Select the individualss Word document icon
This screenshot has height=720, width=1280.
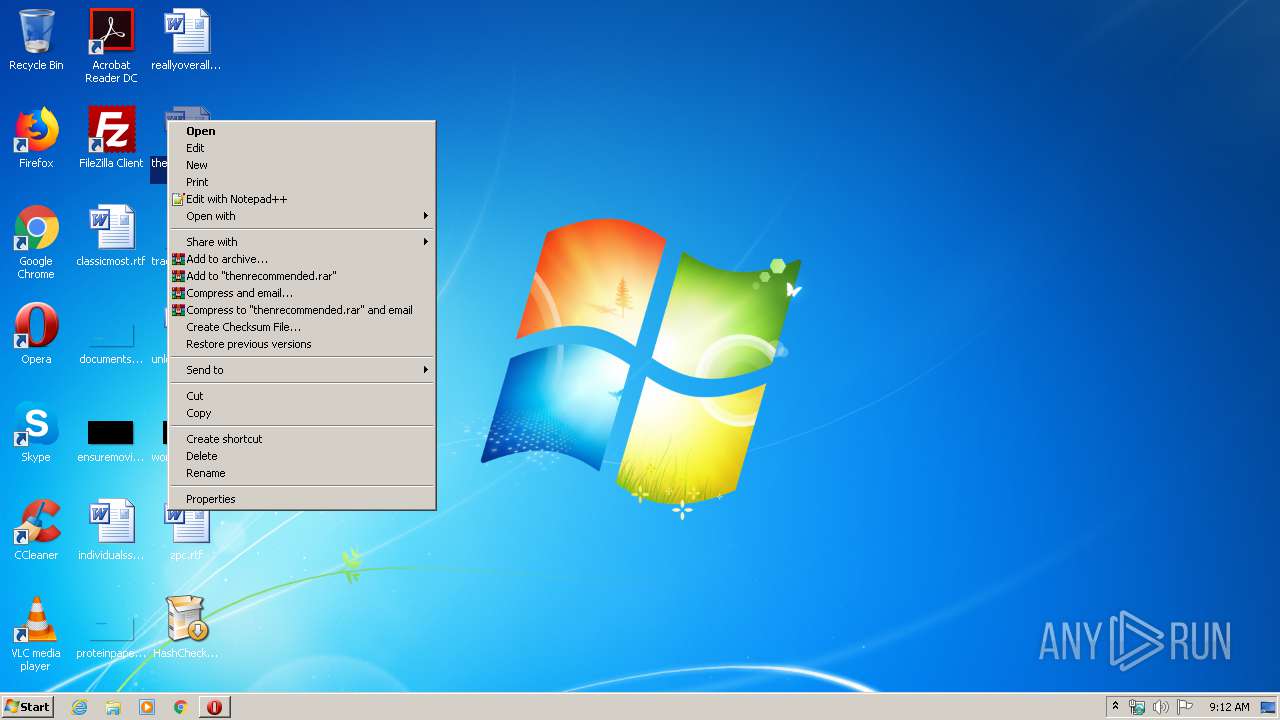pos(111,530)
